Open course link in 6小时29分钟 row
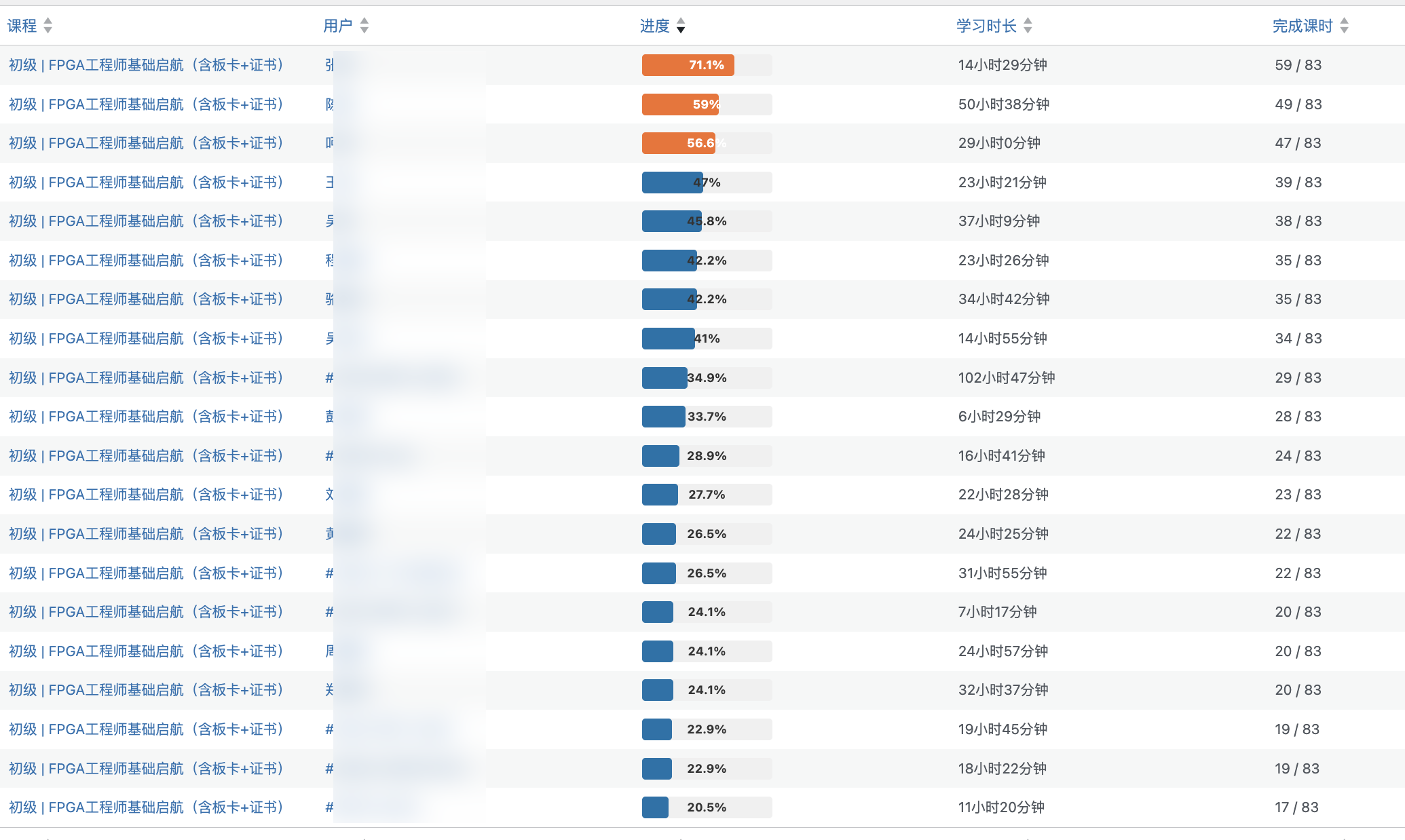The width and height of the screenshot is (1405, 840). [x=145, y=417]
